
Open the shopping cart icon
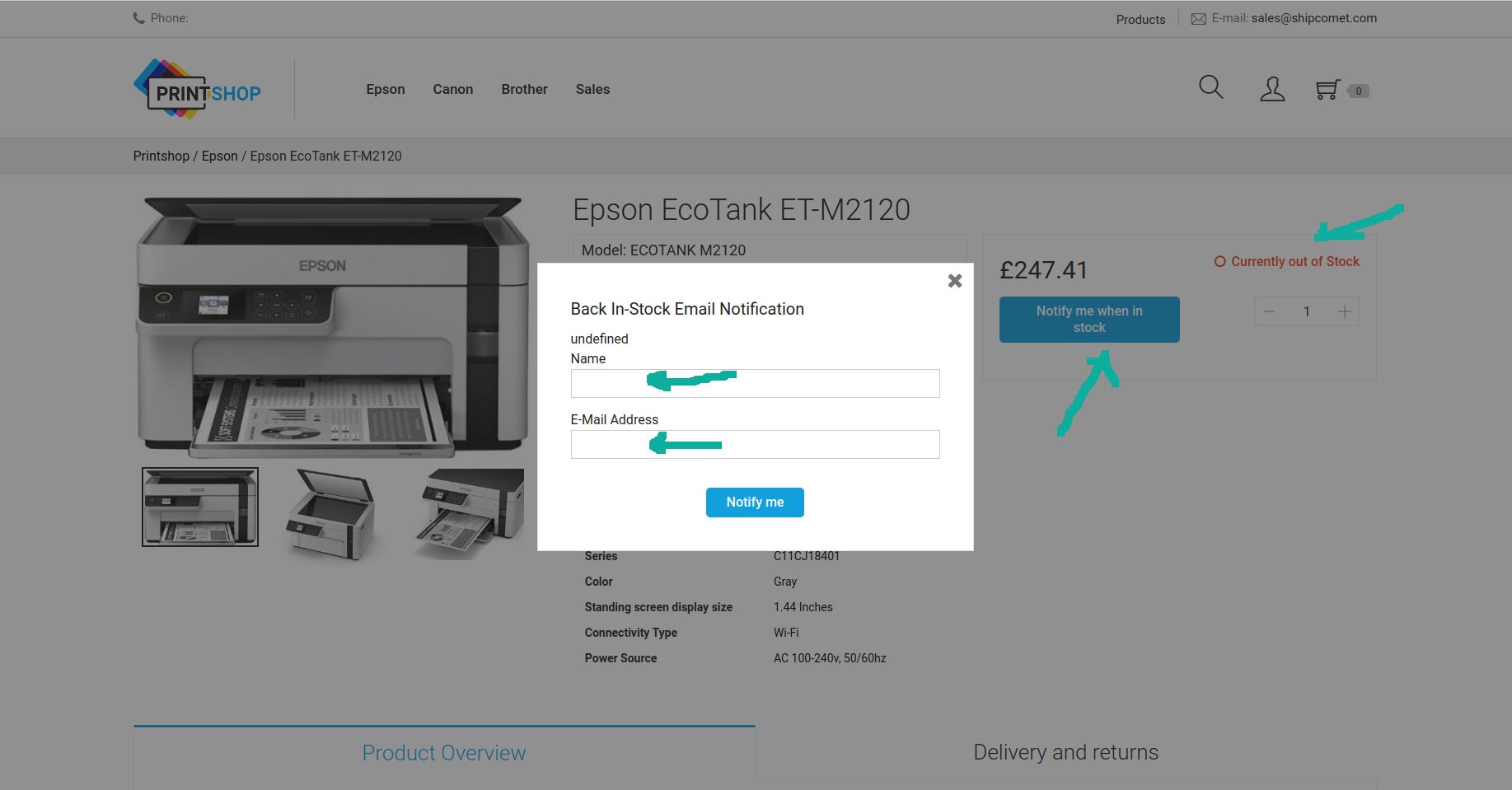point(1327,89)
